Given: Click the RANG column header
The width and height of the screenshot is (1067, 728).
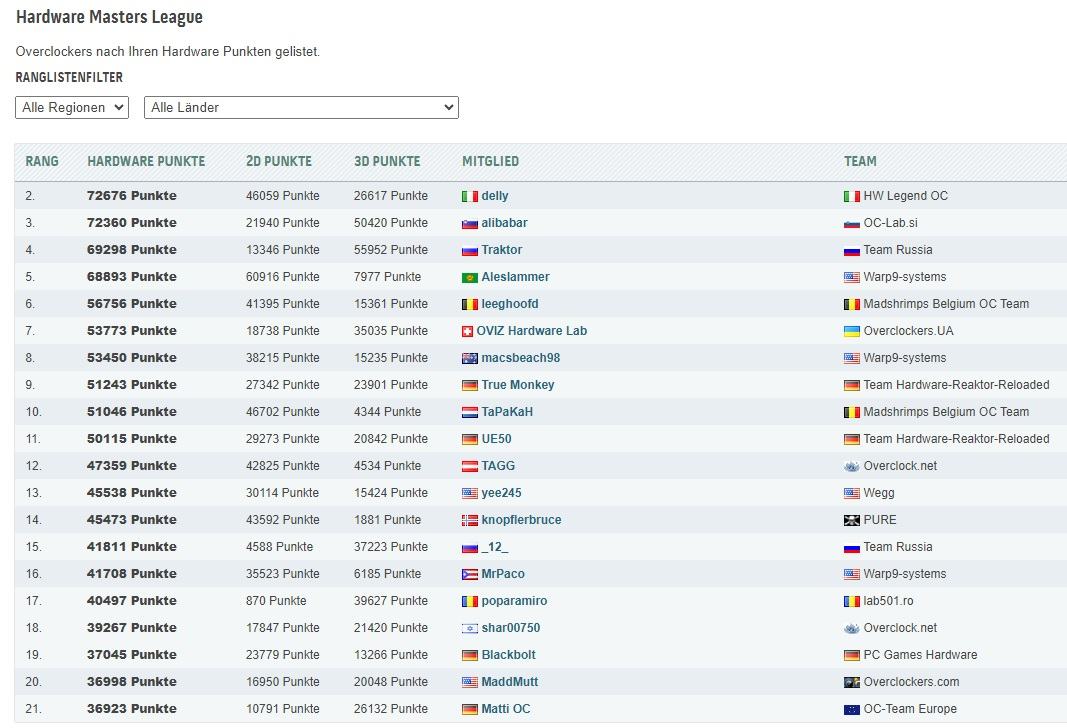Looking at the screenshot, I should [42, 161].
